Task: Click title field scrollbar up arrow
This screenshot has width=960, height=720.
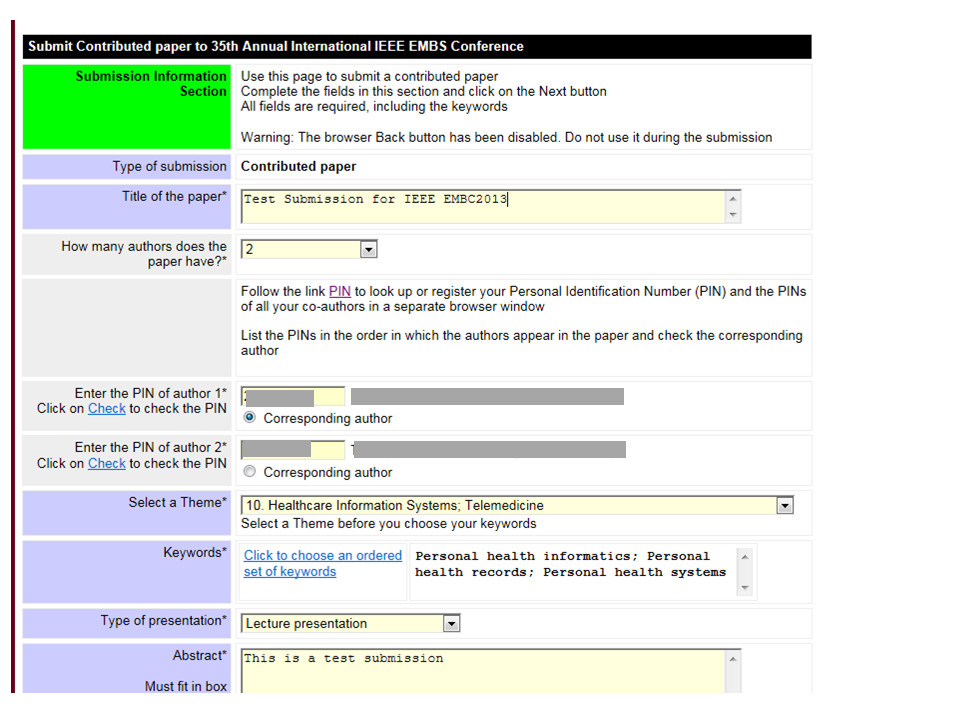Action: (733, 198)
